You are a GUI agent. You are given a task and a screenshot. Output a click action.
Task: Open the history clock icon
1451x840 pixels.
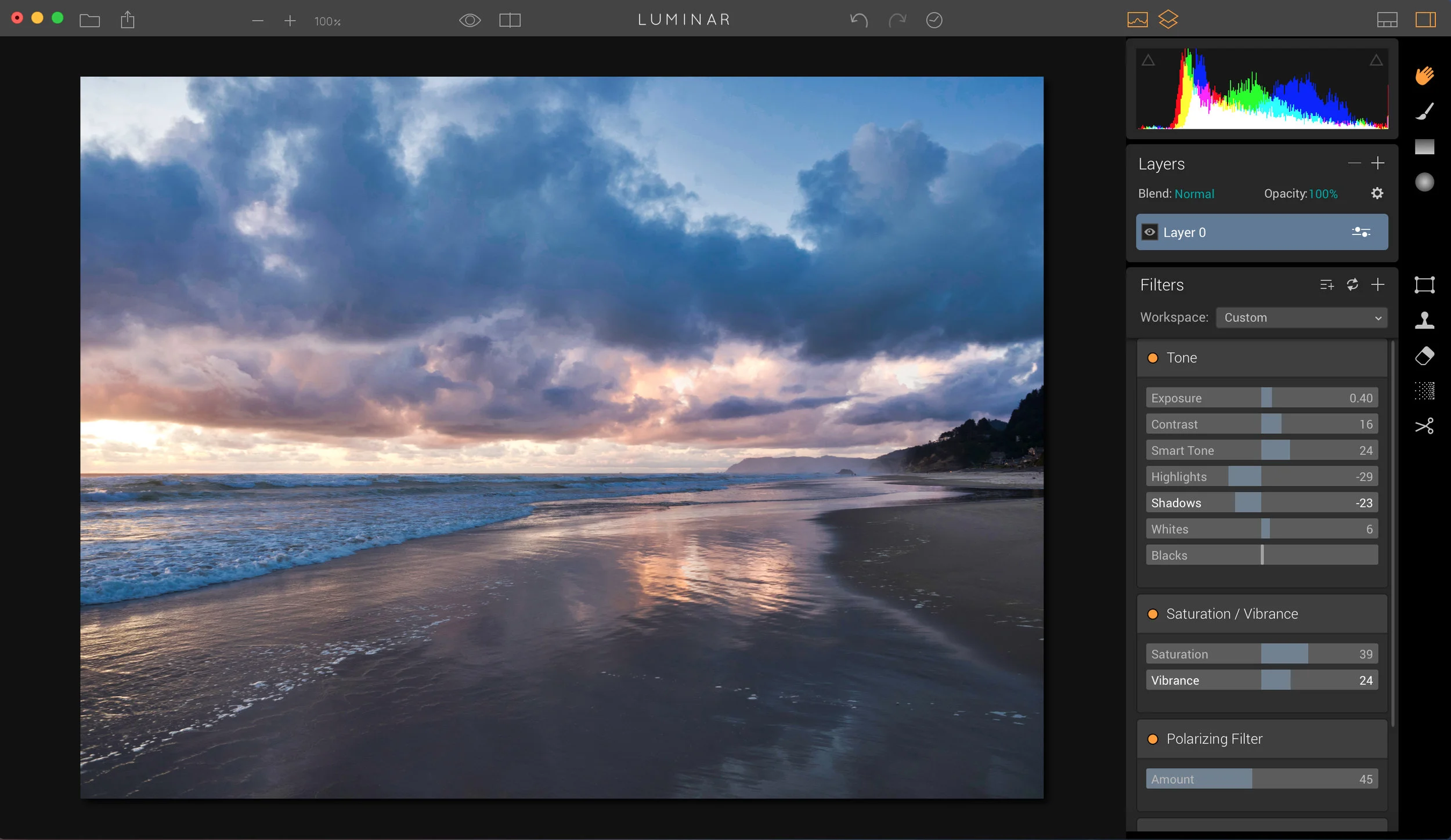point(934,20)
